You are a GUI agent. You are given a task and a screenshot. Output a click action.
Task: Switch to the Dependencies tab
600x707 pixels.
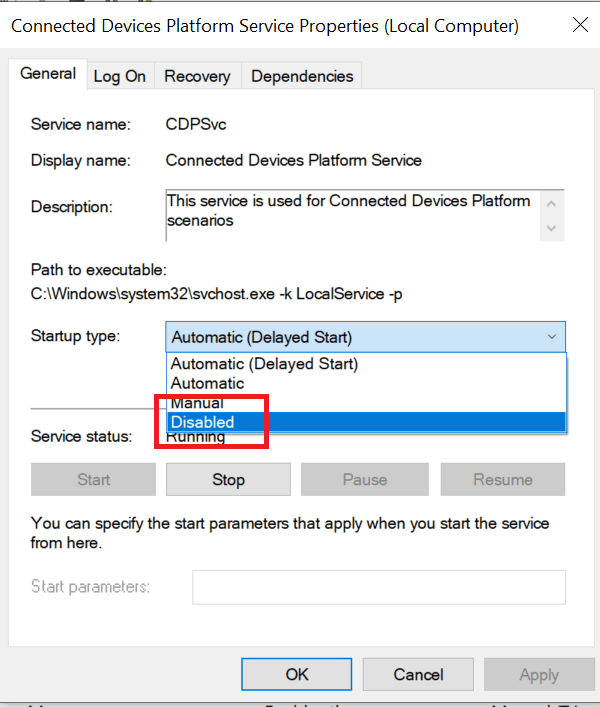[x=302, y=76]
